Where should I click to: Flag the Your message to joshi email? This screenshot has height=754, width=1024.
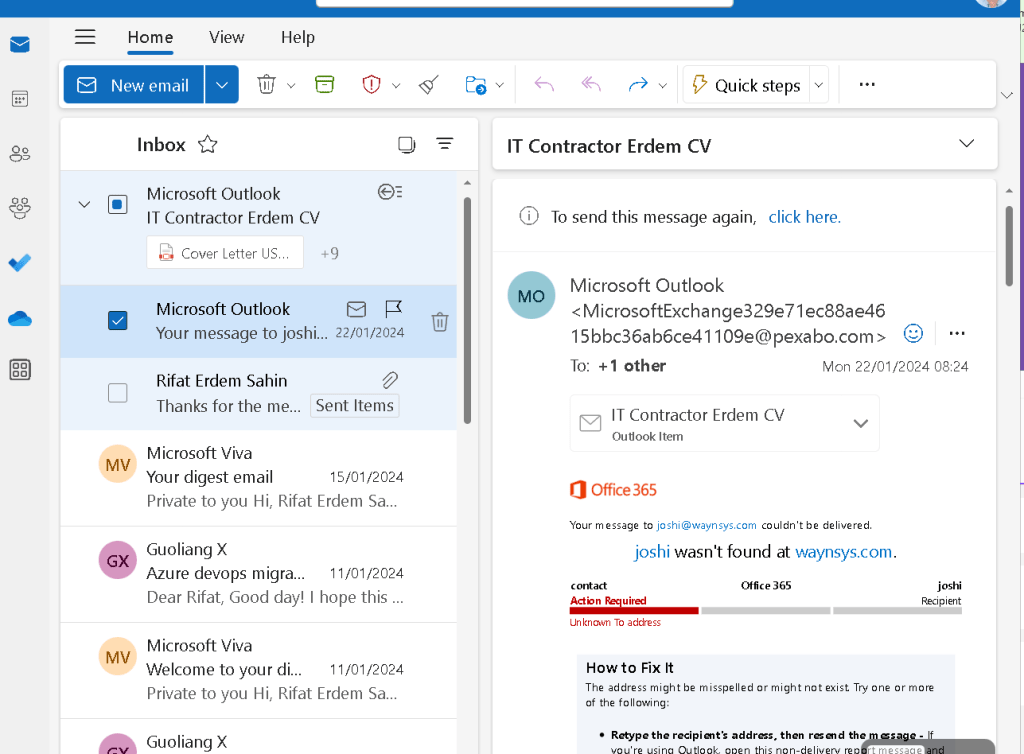coord(393,308)
